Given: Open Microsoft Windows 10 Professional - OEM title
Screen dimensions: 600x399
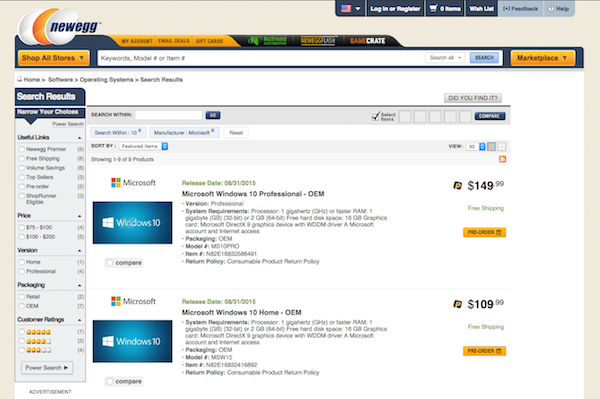Looking at the screenshot, I should pyautogui.click(x=253, y=194).
